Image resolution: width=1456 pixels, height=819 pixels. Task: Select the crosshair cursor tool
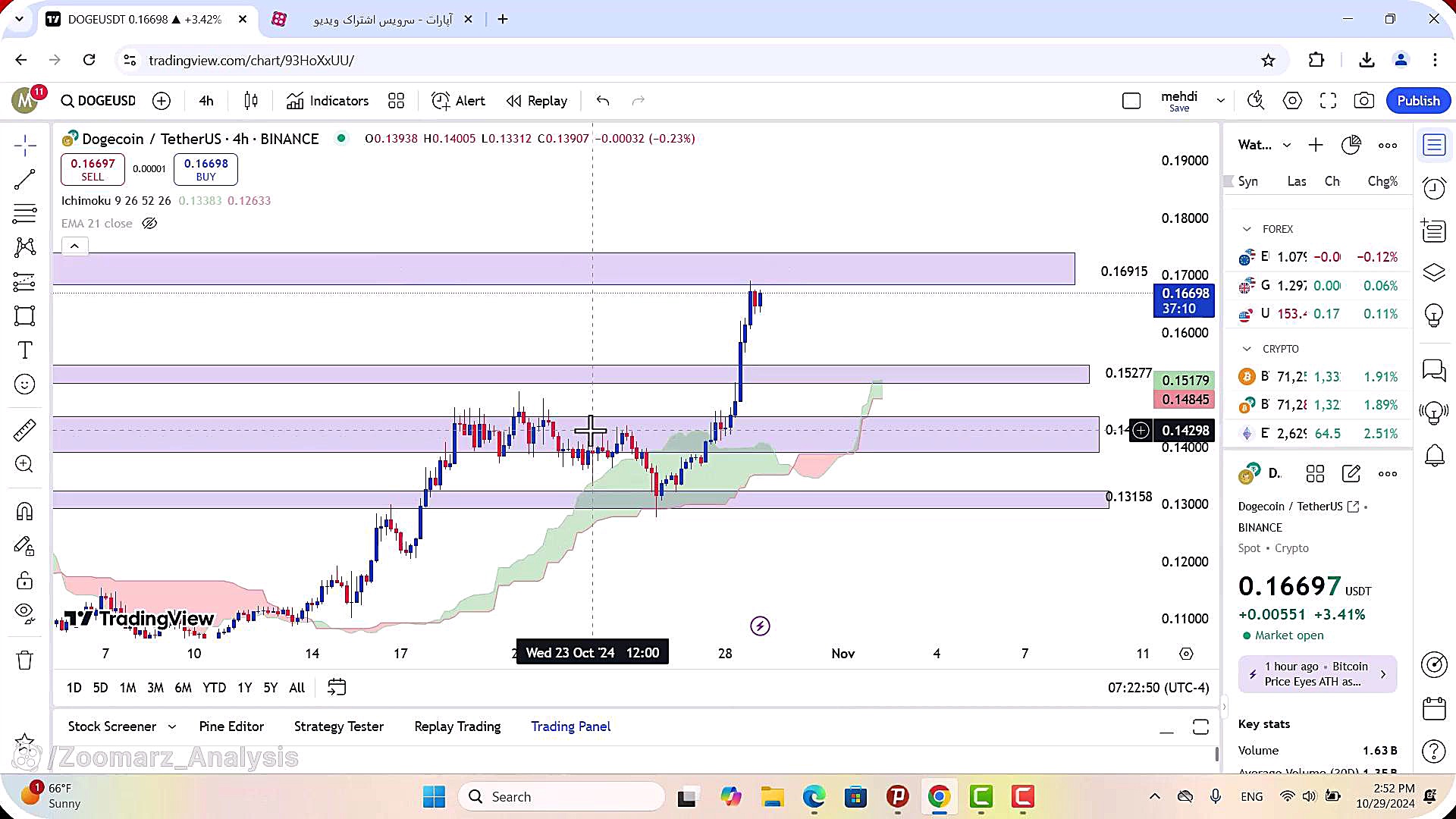pos(24,145)
